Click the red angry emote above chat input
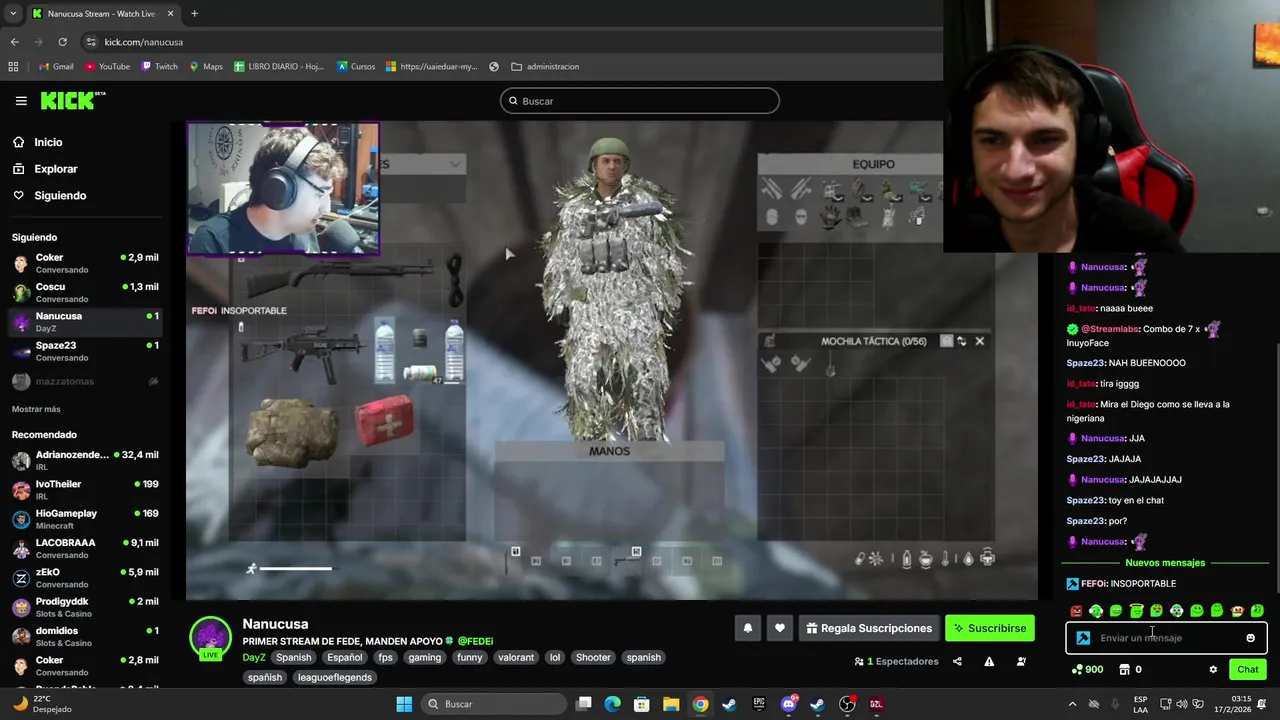The width and height of the screenshot is (1280, 720). 1076,611
